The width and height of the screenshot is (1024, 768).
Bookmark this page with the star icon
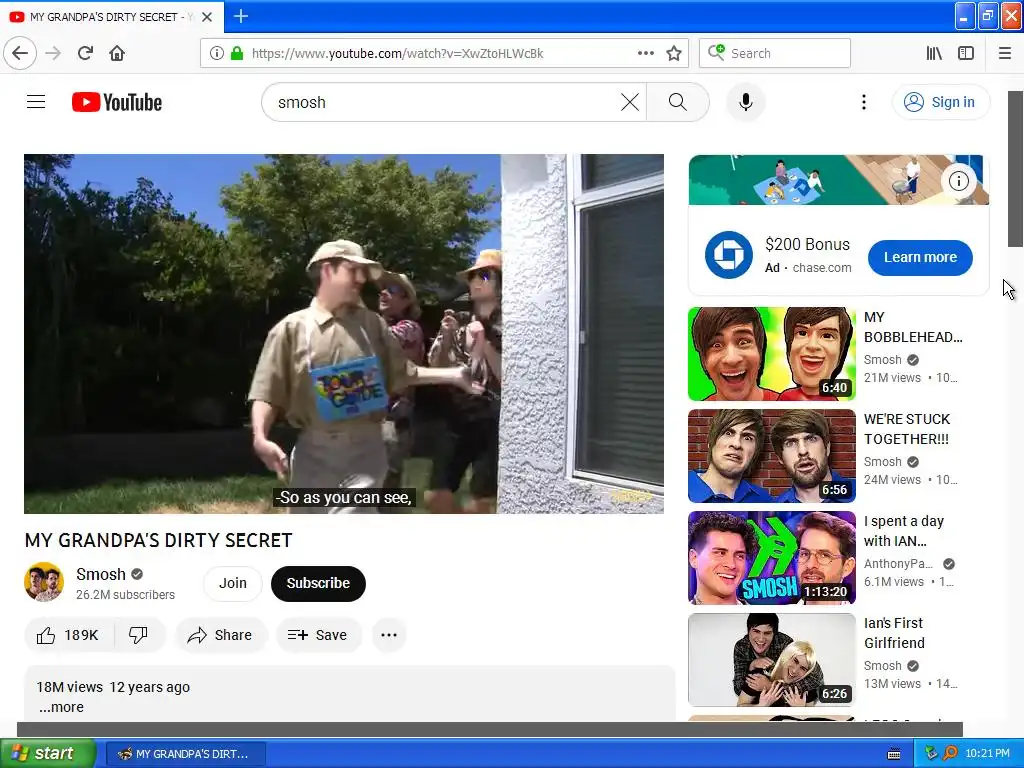(674, 53)
